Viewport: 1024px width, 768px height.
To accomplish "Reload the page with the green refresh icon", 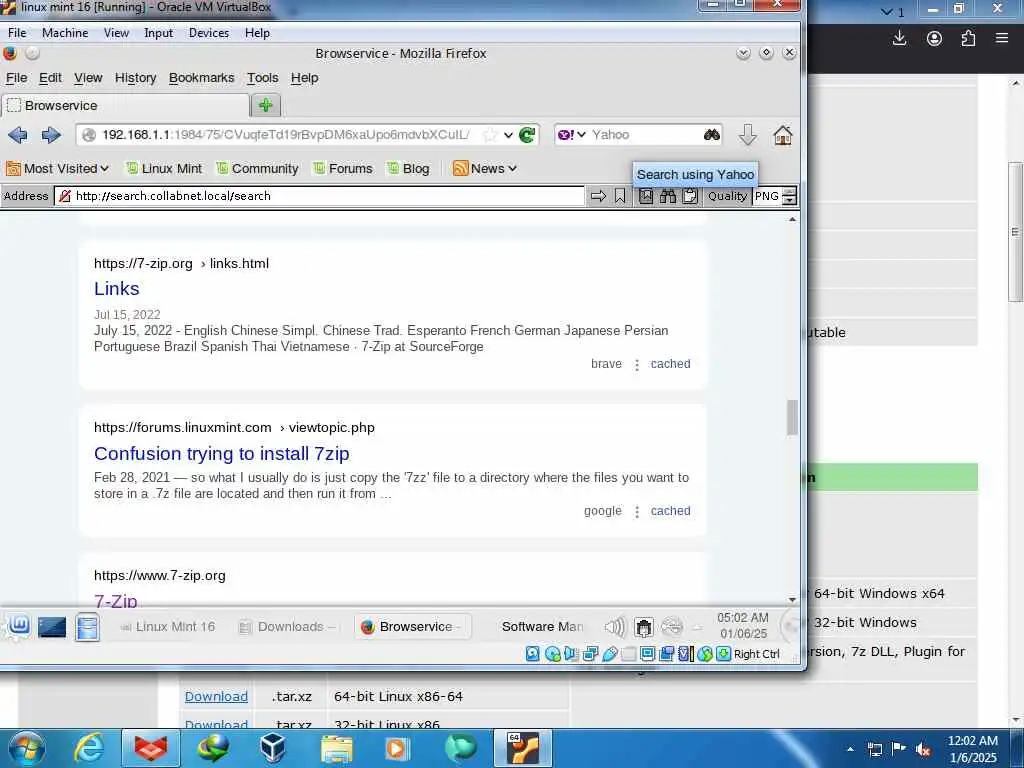I will coord(527,135).
